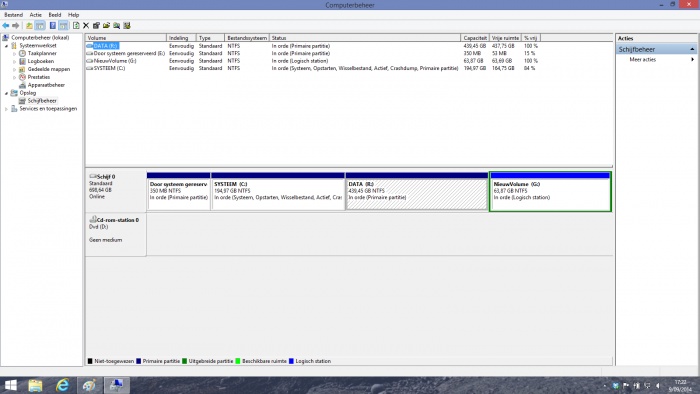Screen dimensions: 700x394
Task: Click the Primaire partitie legend swatch
Action: pyautogui.click(x=138, y=361)
